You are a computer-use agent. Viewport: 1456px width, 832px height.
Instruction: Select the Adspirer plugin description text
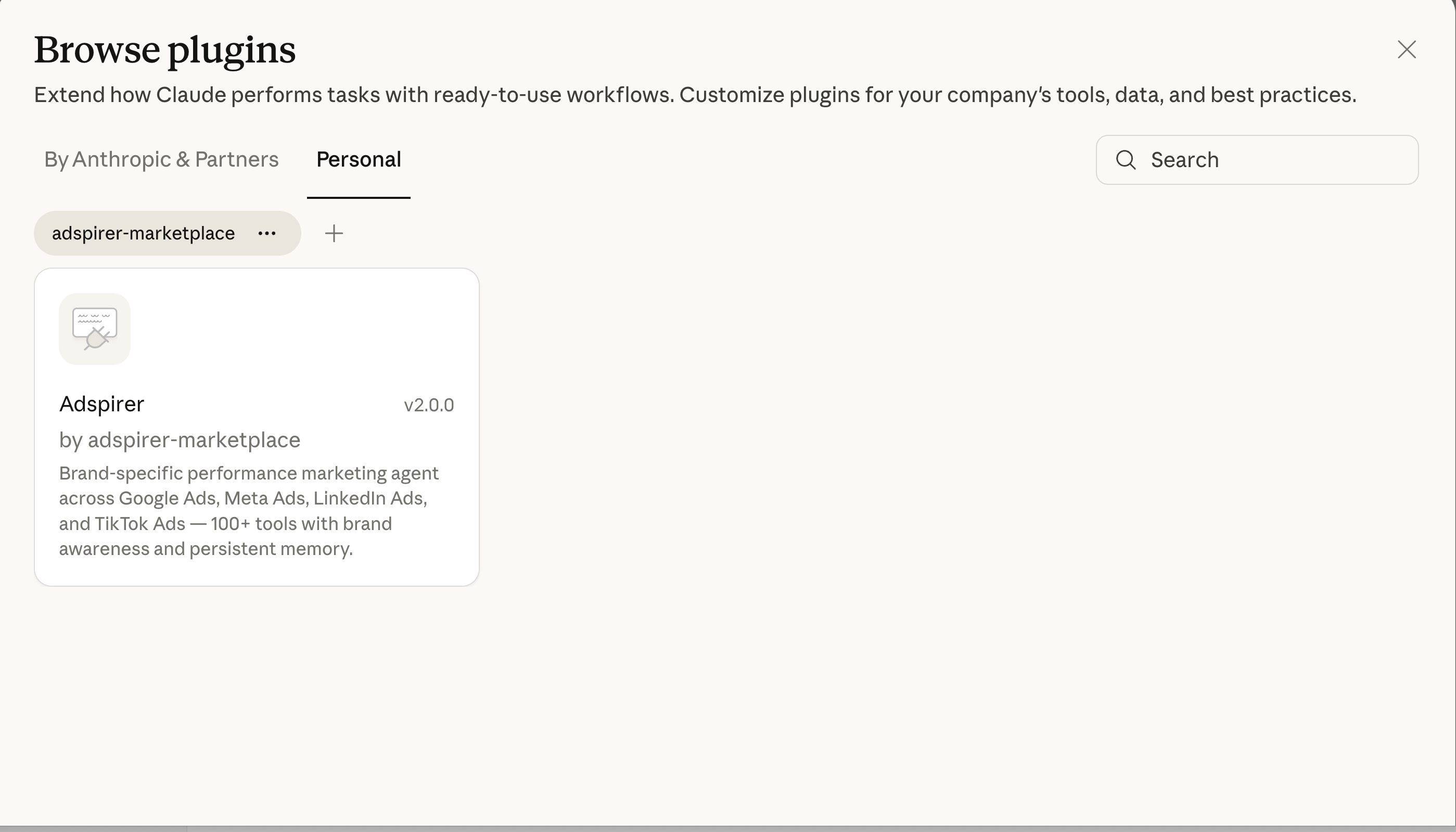248,510
